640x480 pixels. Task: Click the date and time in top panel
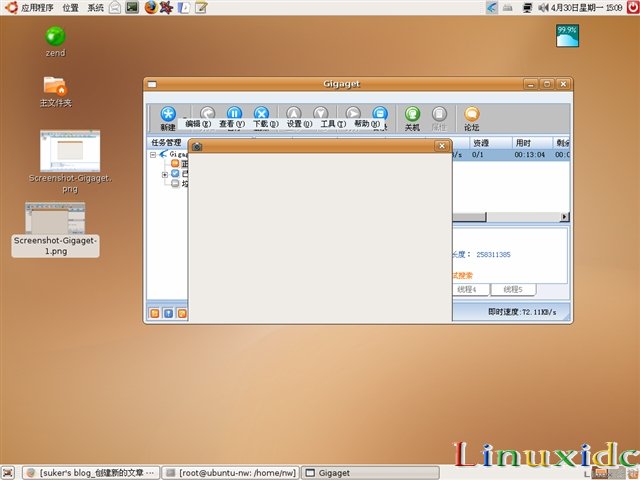click(587, 7)
